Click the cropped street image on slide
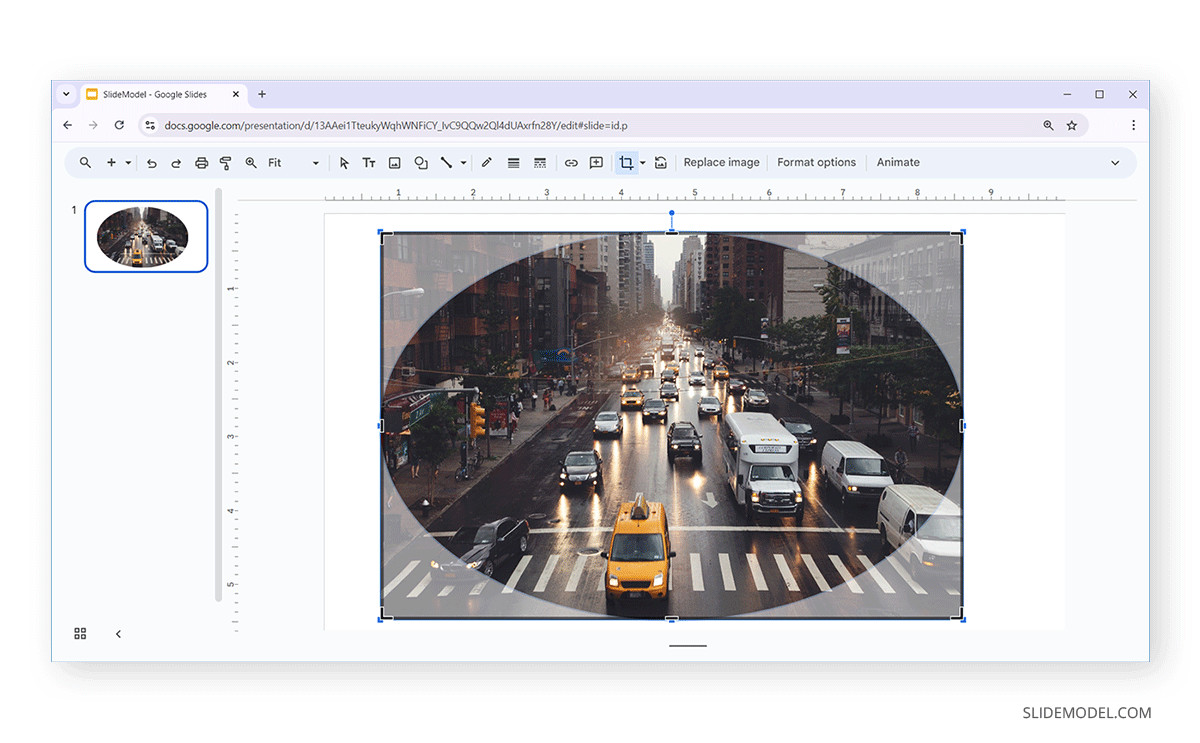This screenshot has width=1200, height=743. (672, 426)
